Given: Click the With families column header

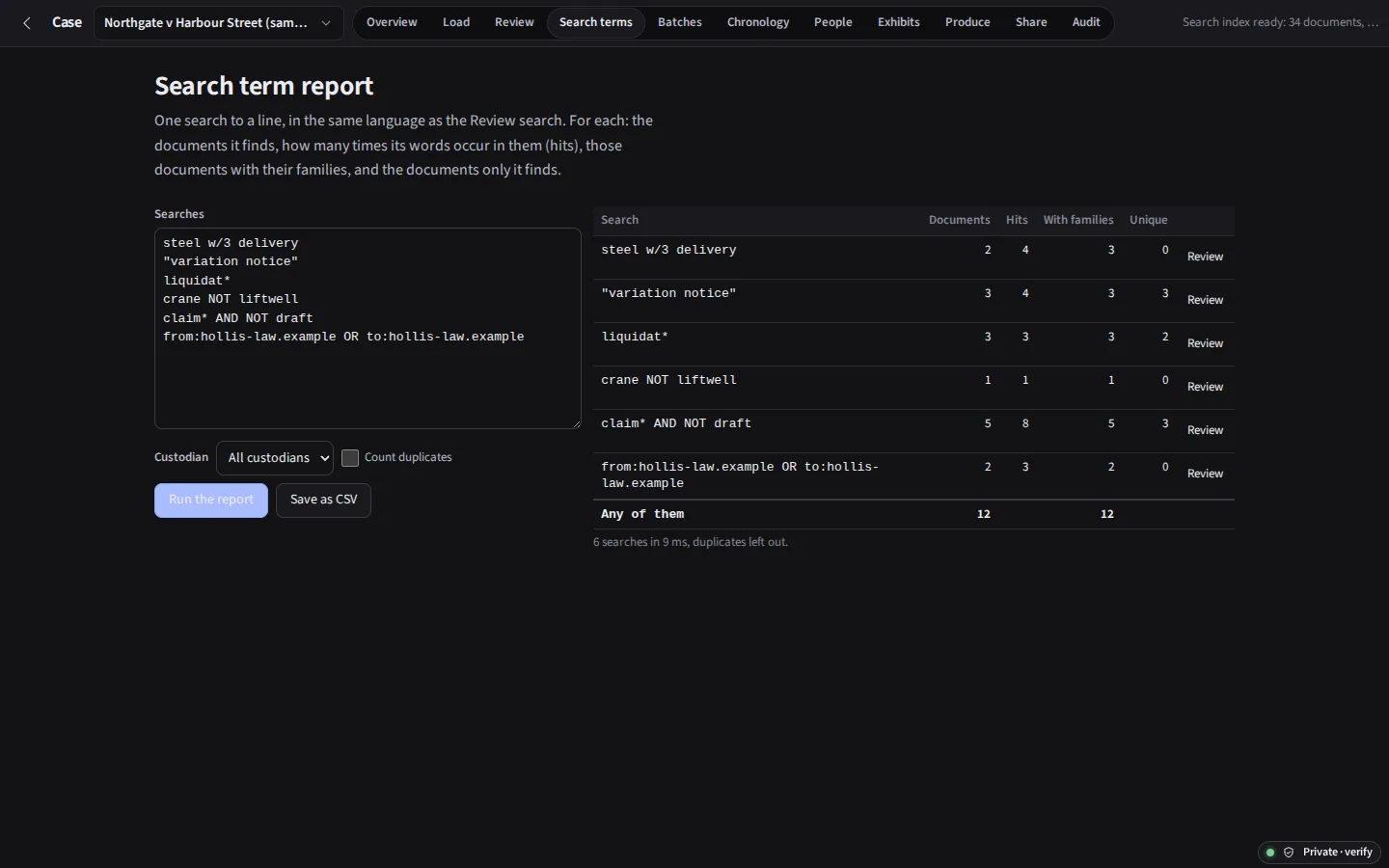Looking at the screenshot, I should pos(1078,220).
